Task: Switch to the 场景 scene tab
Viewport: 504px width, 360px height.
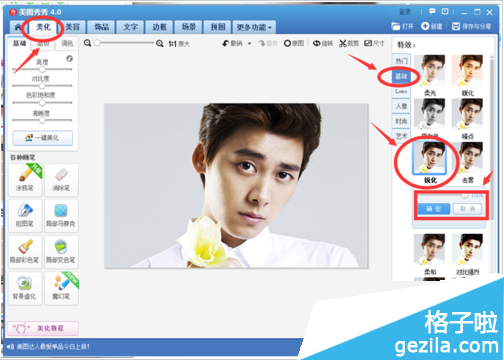Action: (189, 27)
